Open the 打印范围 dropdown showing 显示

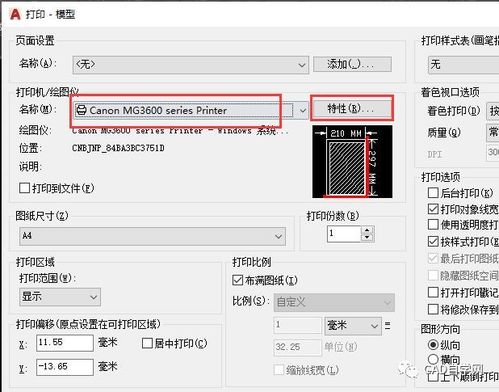pos(60,296)
